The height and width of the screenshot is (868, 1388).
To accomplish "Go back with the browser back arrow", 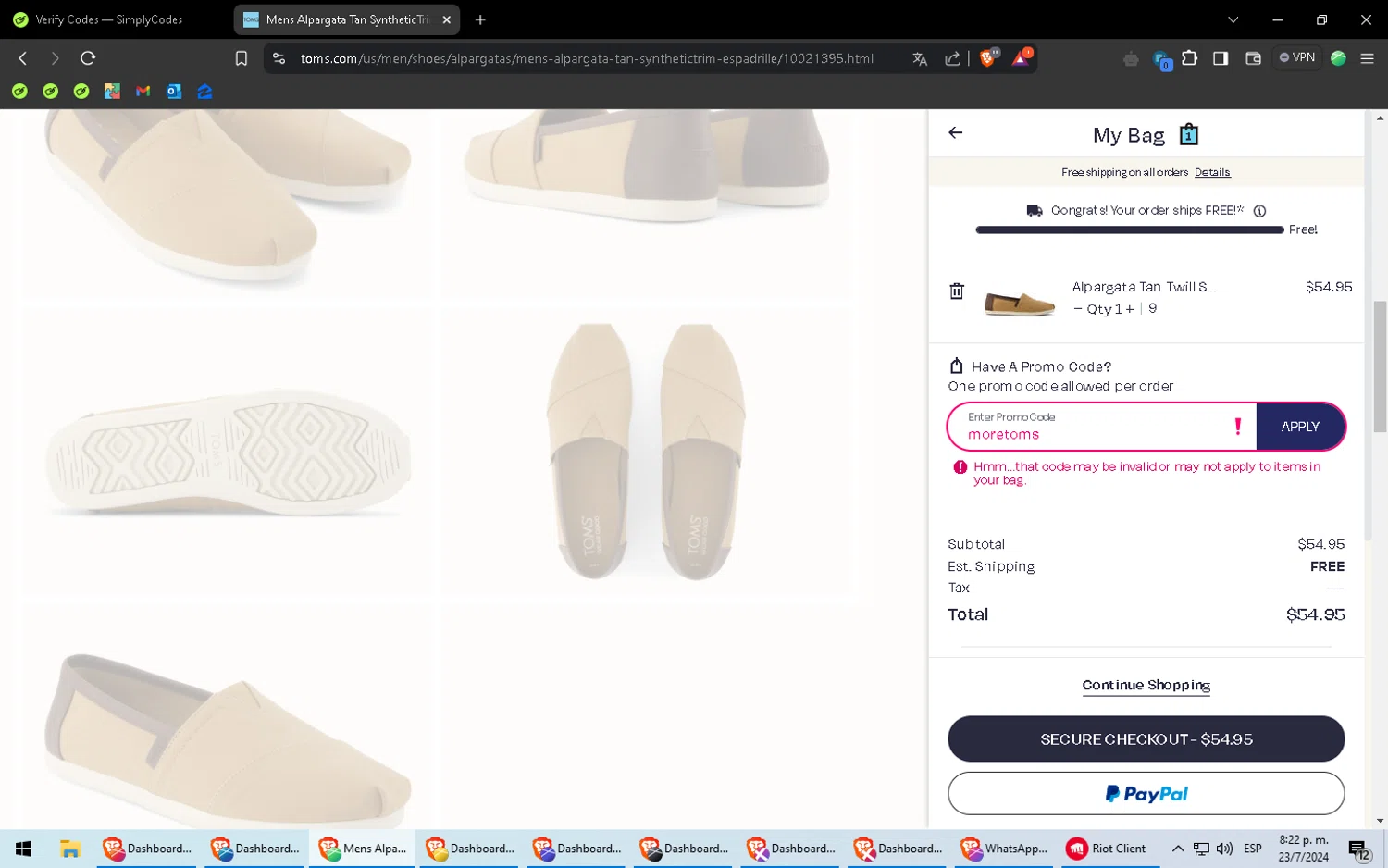I will [23, 58].
